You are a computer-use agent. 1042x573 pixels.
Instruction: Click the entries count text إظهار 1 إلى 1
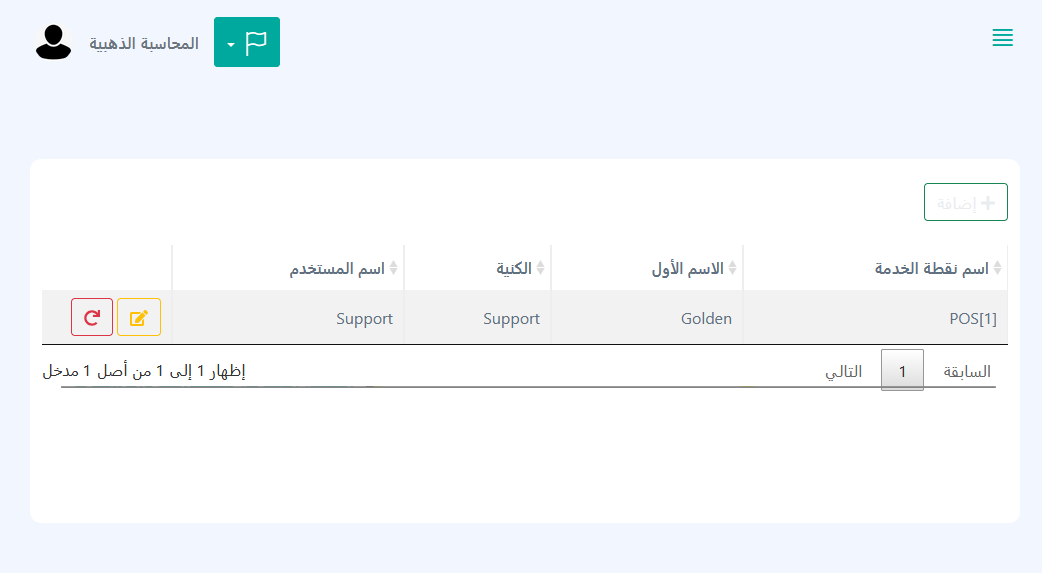pyautogui.click(x=144, y=371)
